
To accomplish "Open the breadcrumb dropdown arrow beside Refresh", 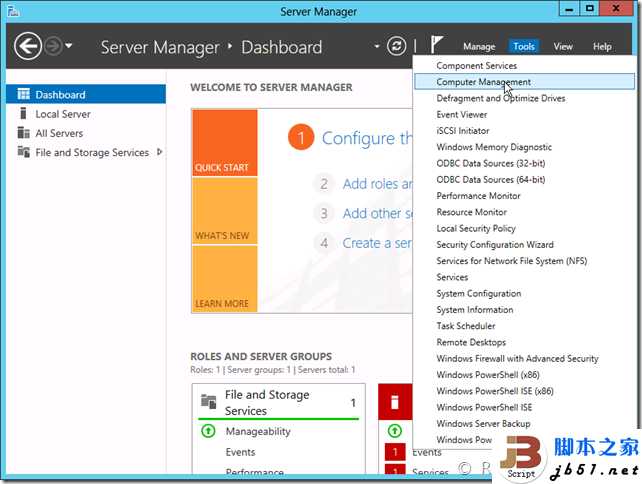I will [377, 46].
